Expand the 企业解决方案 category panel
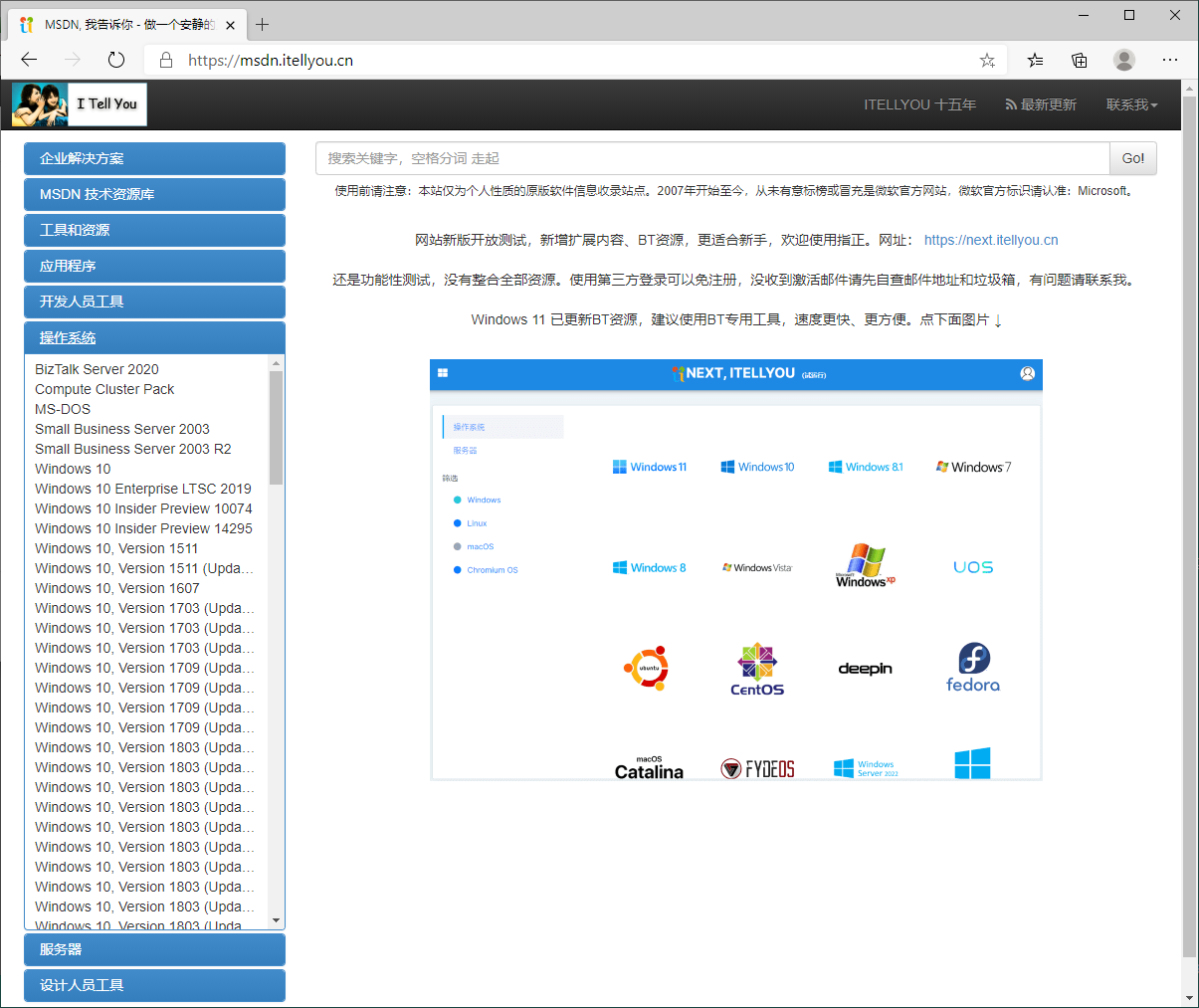The width and height of the screenshot is (1199, 1008). click(154, 159)
